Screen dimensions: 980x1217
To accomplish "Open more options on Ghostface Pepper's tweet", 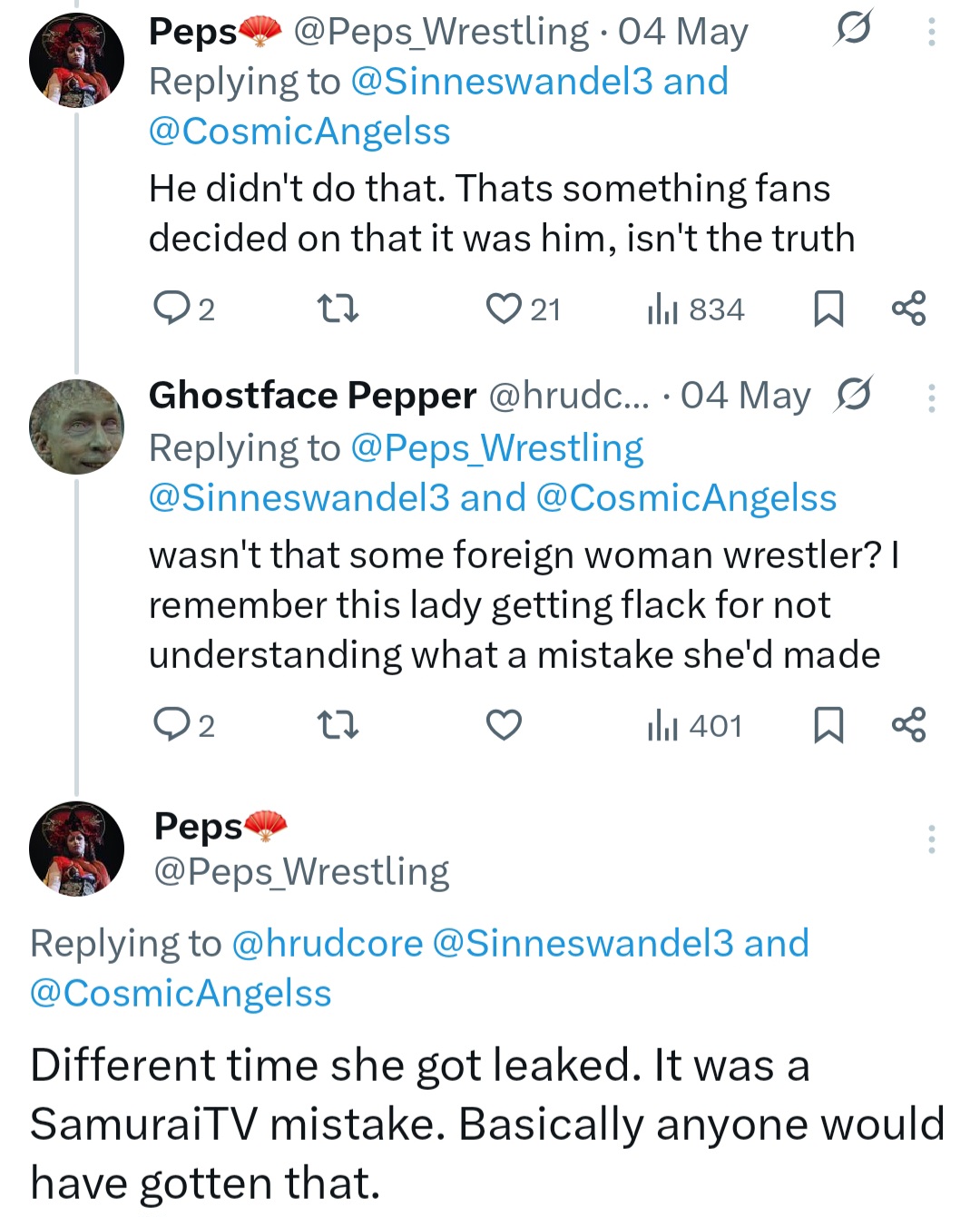I will click(x=931, y=397).
